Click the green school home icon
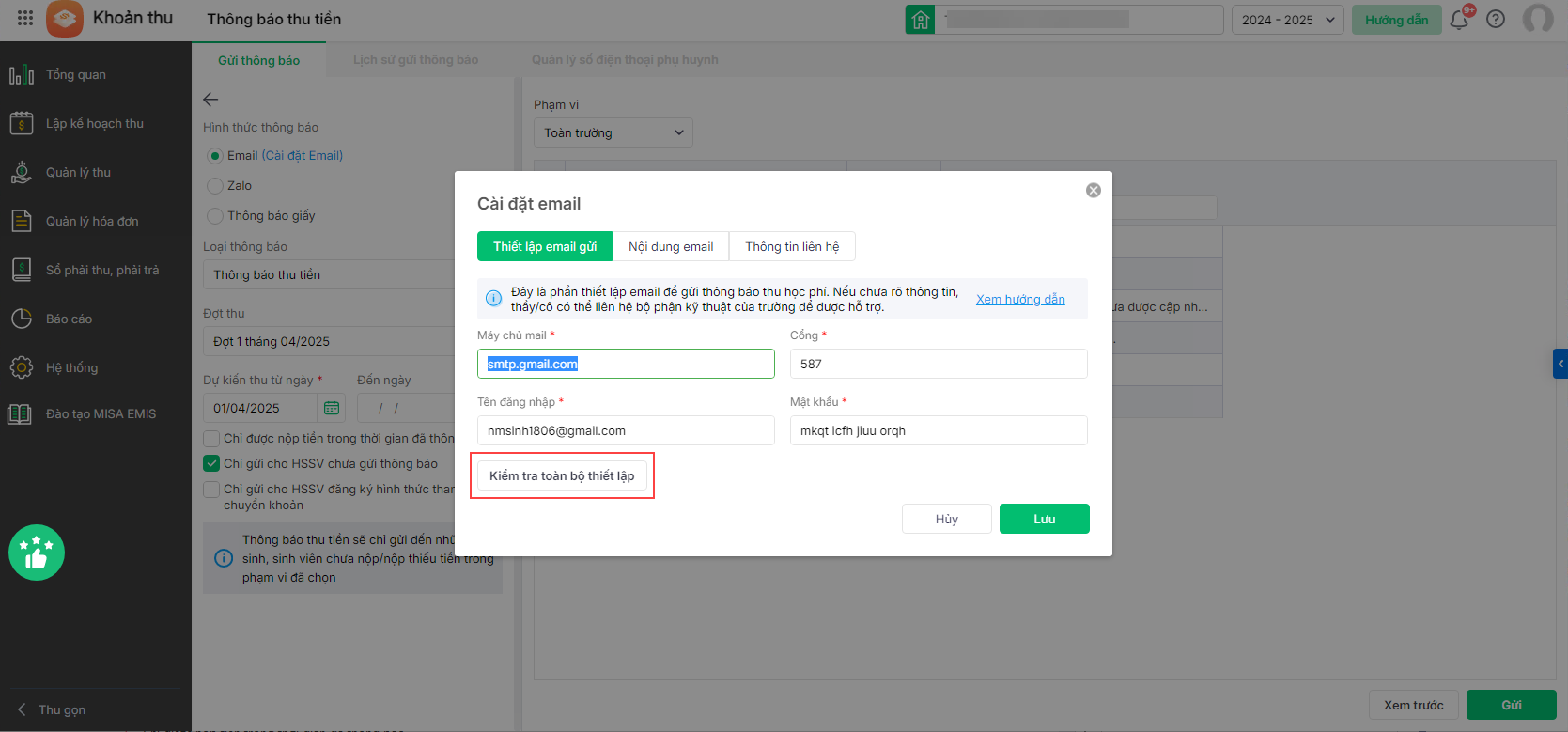The width and height of the screenshot is (1568, 732). (x=920, y=20)
